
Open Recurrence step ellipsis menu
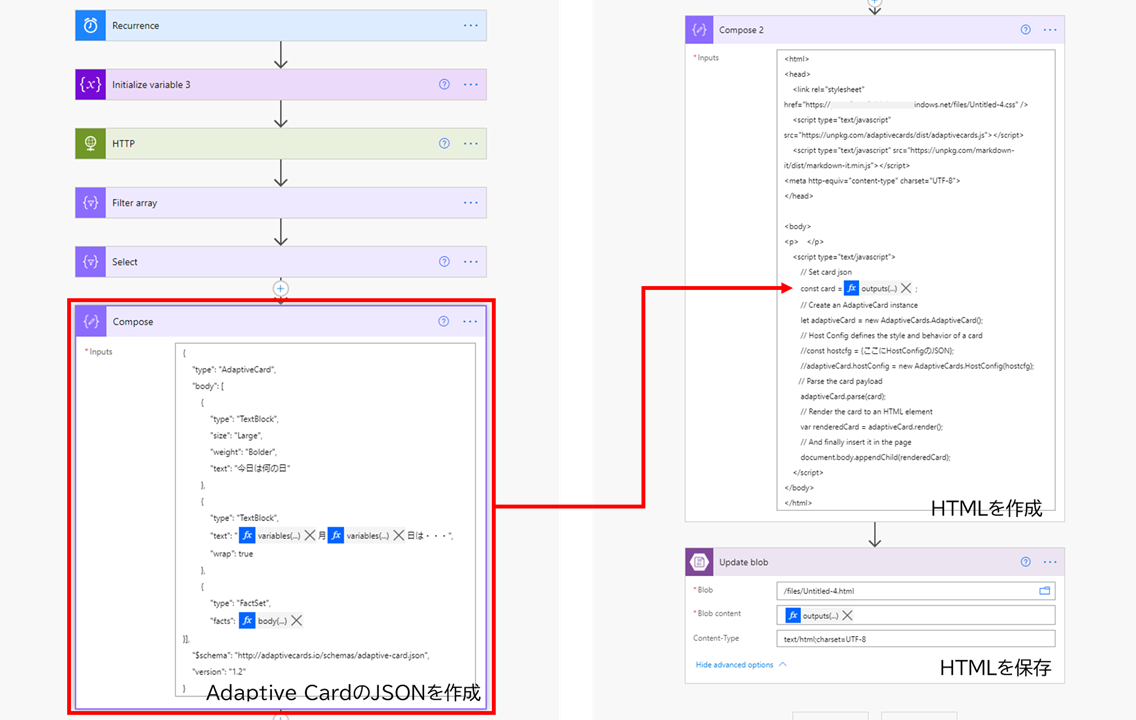(470, 25)
